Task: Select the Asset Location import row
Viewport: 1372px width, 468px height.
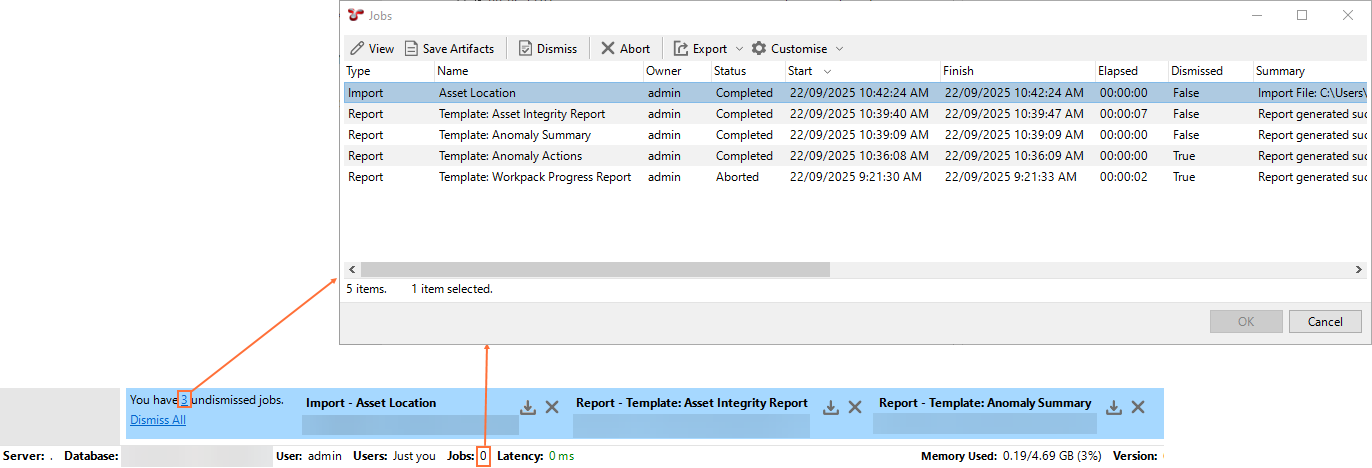Action: (855, 93)
